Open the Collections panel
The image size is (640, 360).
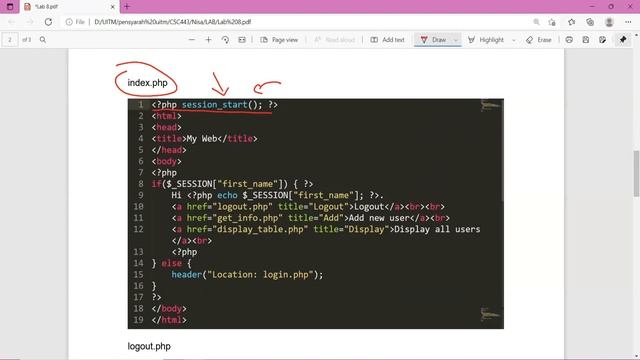tap(590, 22)
